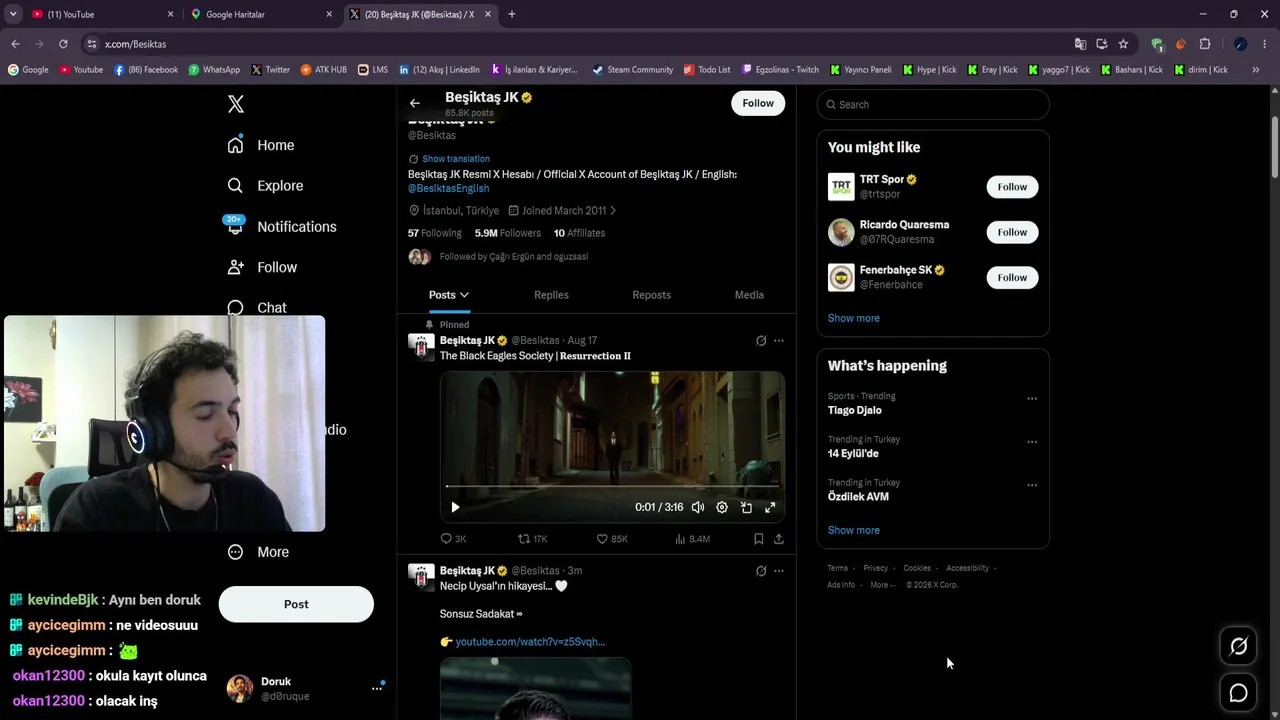Open a new browser tab
Viewport: 1280px width, 720px height.
pos(512,14)
